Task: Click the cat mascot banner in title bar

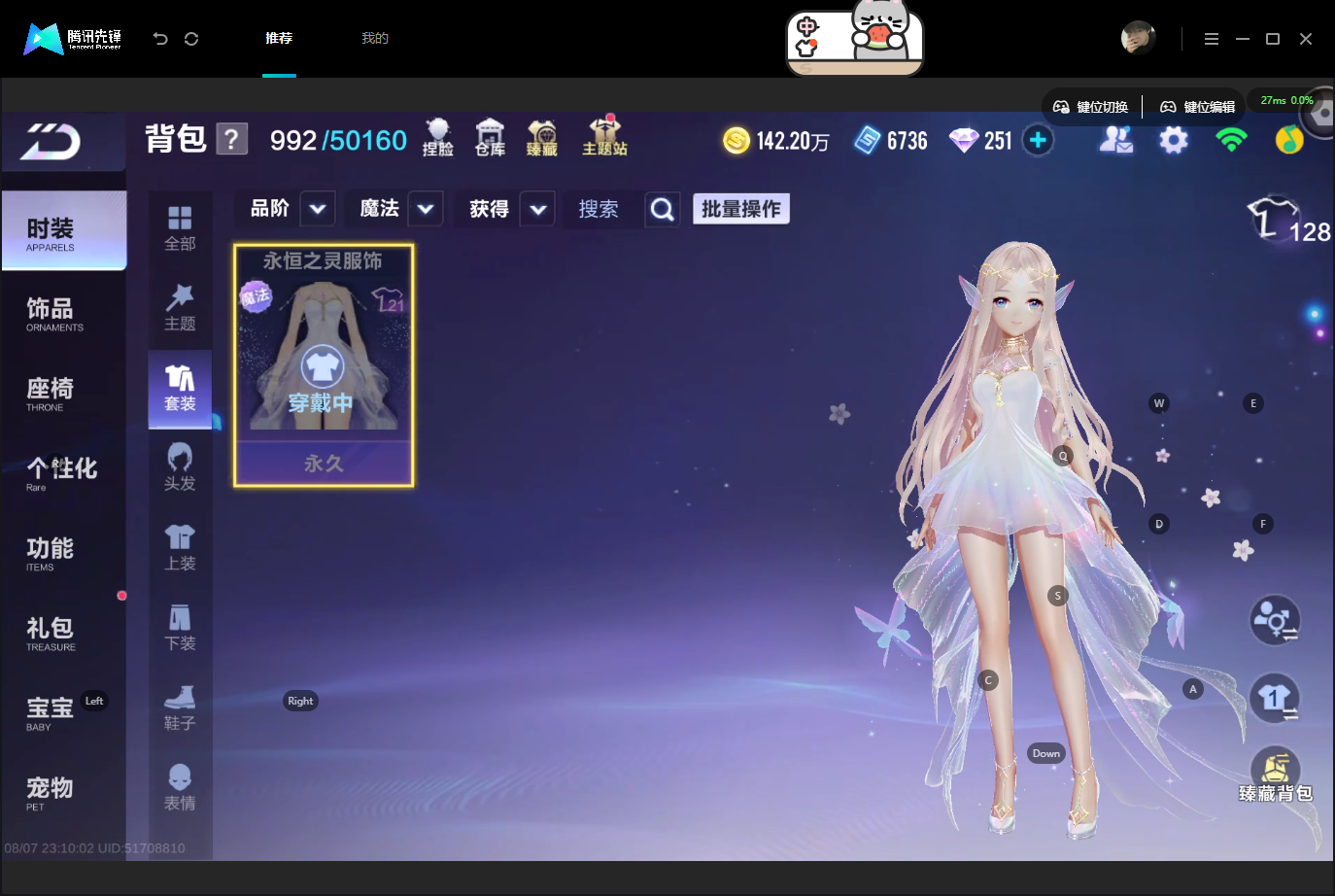Action: pyautogui.click(x=855, y=39)
